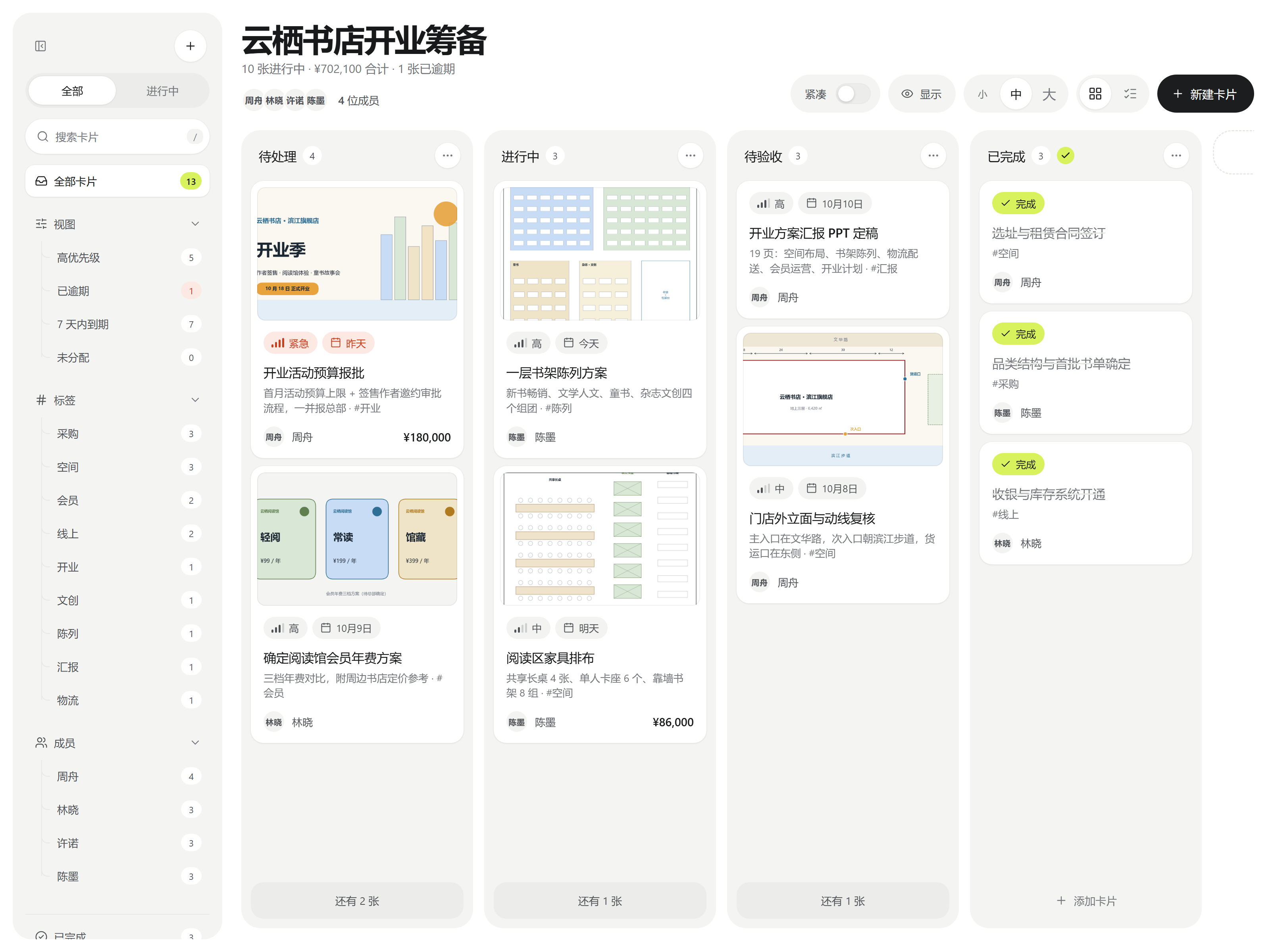Switch to checklist view icon

click(1130, 94)
